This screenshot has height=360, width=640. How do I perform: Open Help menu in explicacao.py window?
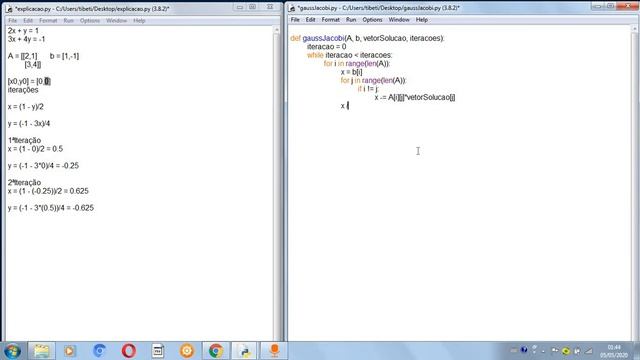[x=139, y=20]
